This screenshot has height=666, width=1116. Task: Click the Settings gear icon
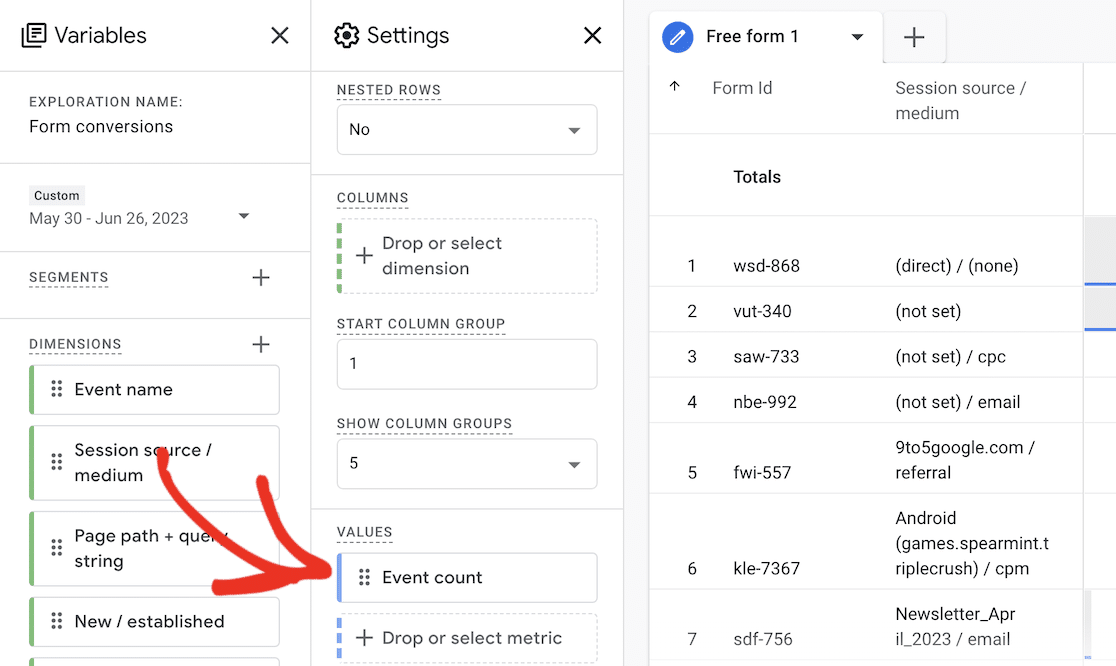(x=347, y=36)
